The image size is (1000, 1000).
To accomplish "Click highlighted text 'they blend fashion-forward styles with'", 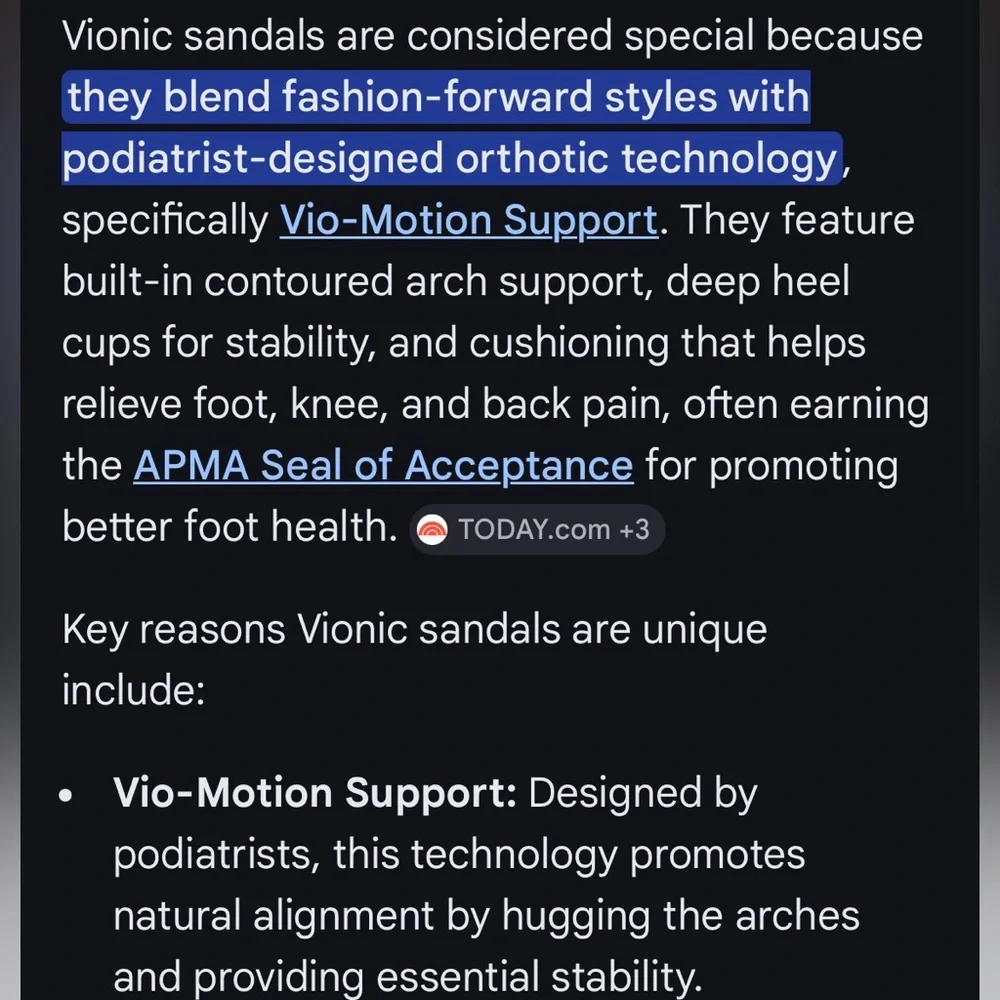I will (438, 97).
